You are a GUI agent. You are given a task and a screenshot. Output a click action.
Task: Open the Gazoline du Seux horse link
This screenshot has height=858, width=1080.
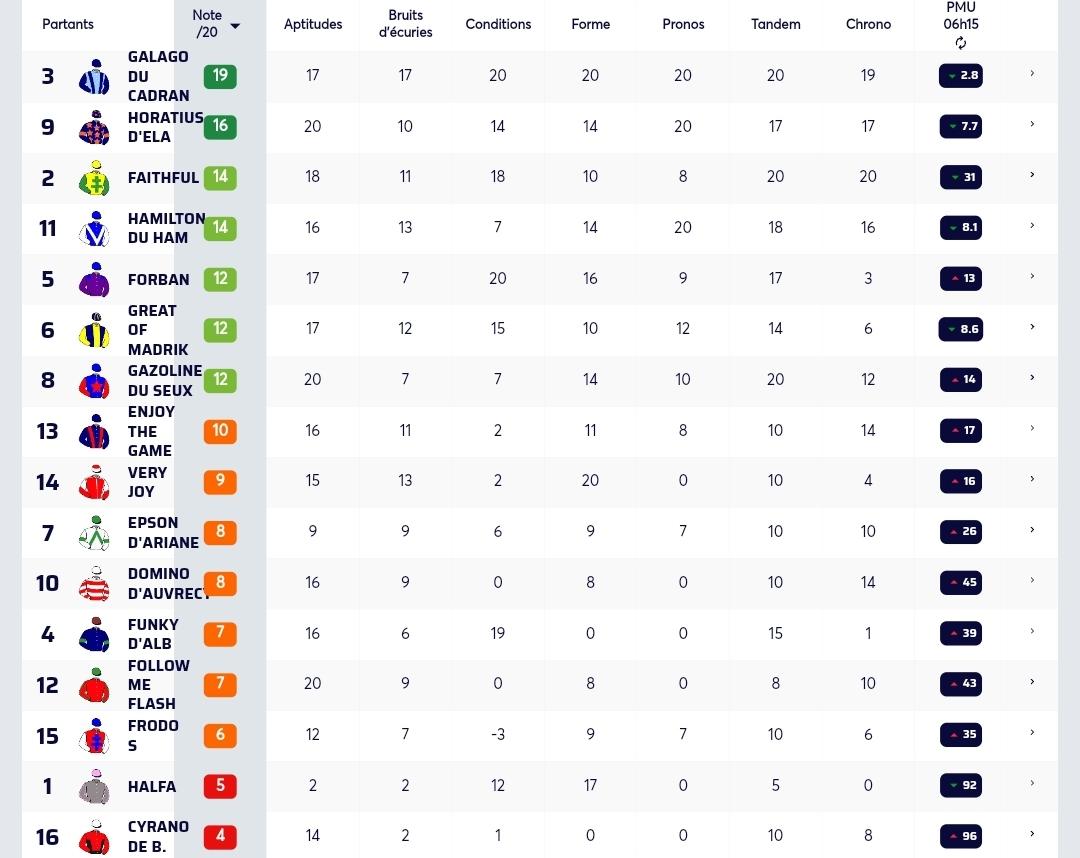[165, 381]
